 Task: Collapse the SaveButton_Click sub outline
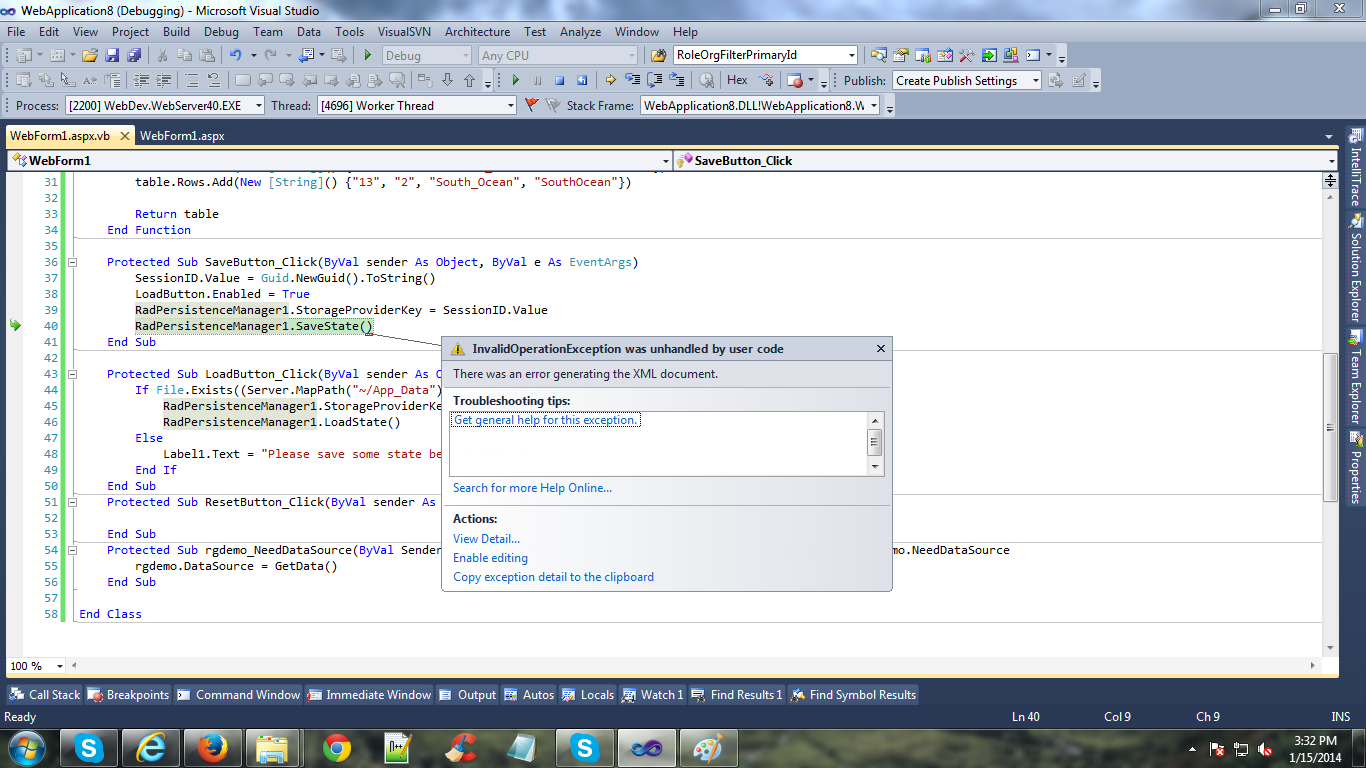(x=73, y=263)
